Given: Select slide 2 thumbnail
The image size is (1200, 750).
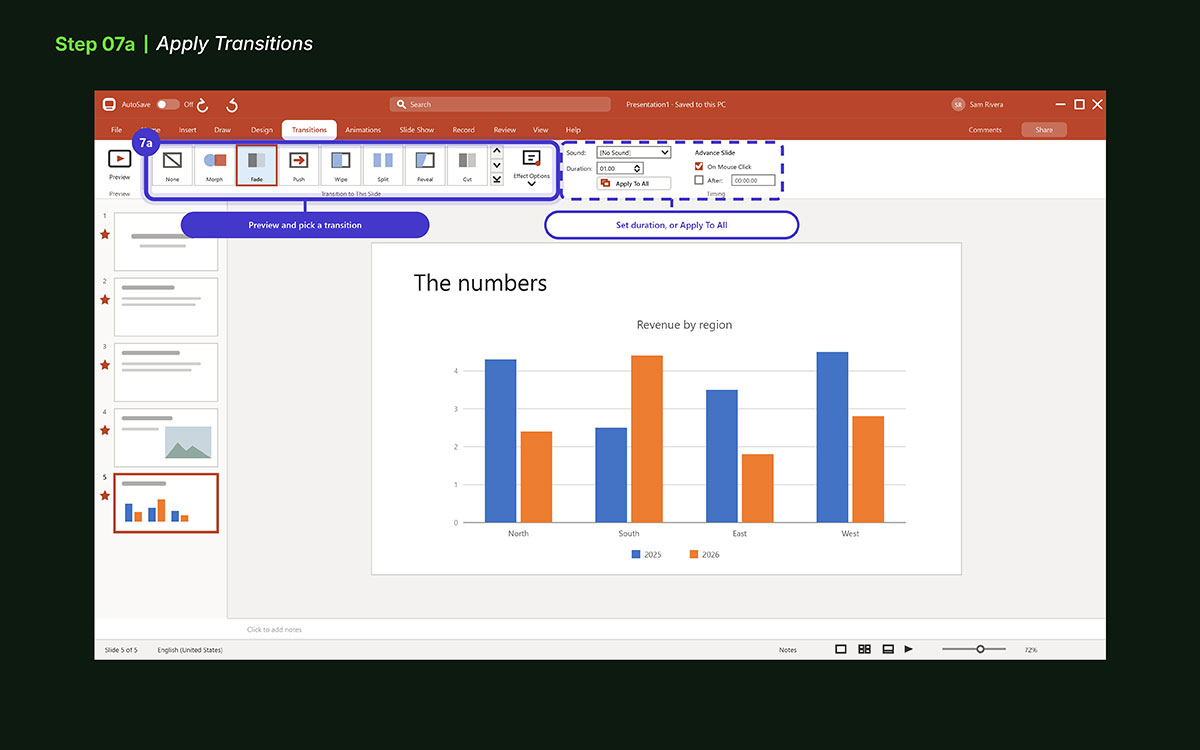Looking at the screenshot, I should coord(166,307).
